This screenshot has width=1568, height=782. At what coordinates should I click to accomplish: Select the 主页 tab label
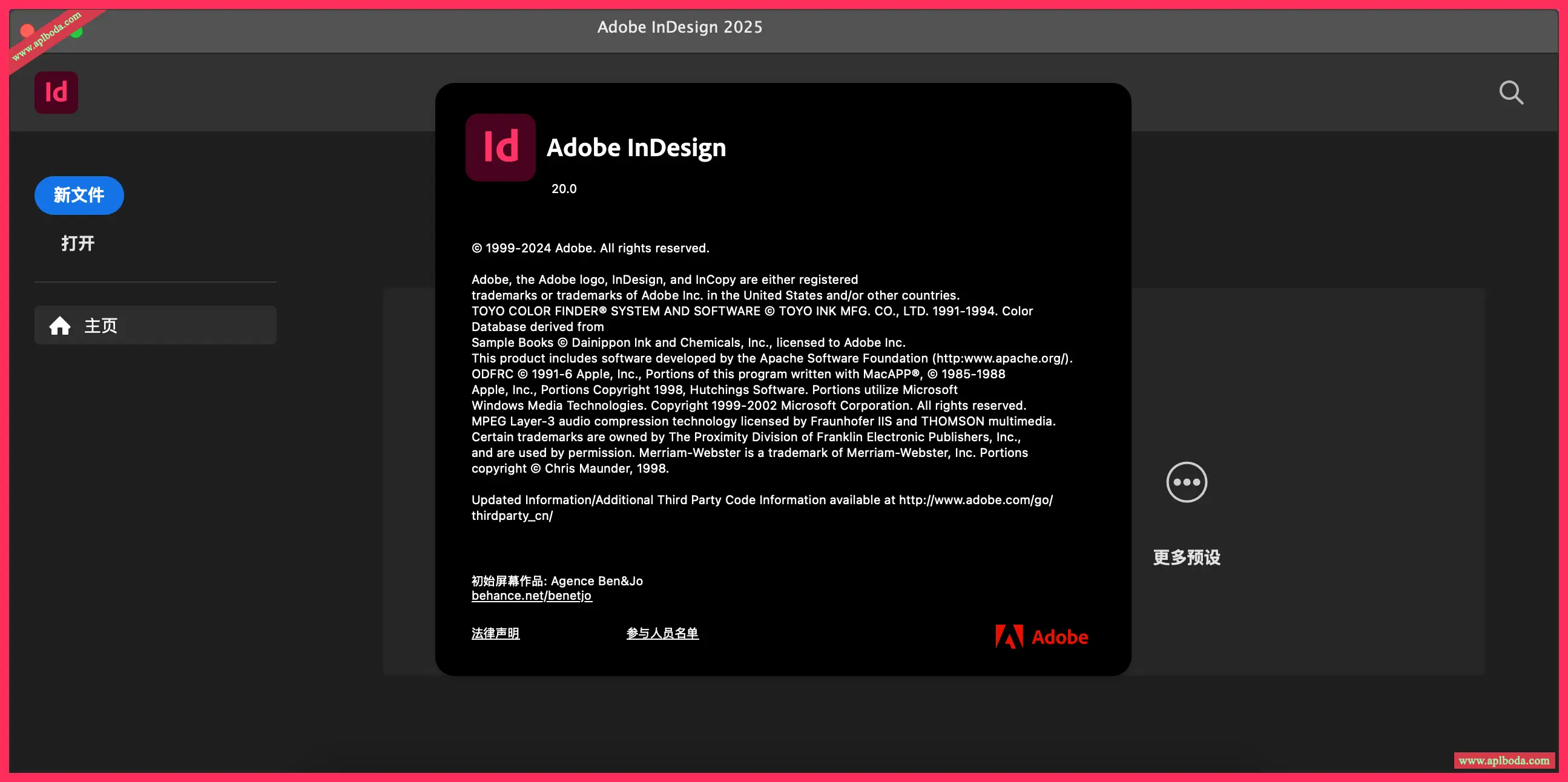coord(101,326)
